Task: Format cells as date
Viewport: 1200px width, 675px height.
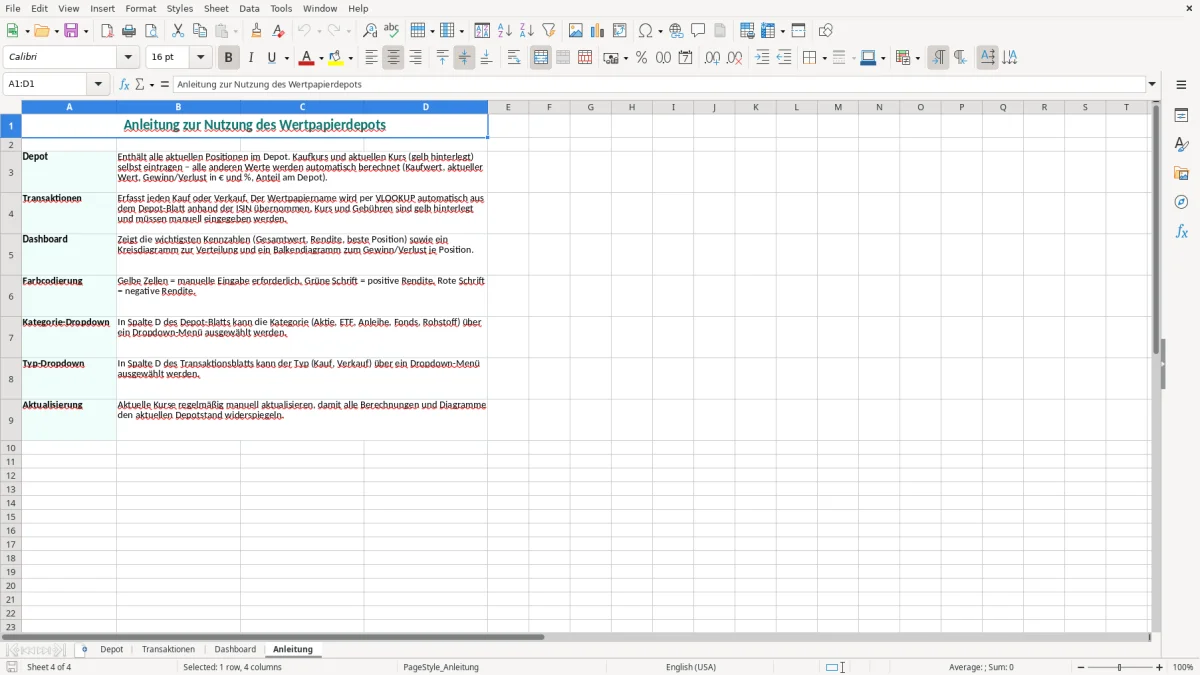Action: pos(686,58)
